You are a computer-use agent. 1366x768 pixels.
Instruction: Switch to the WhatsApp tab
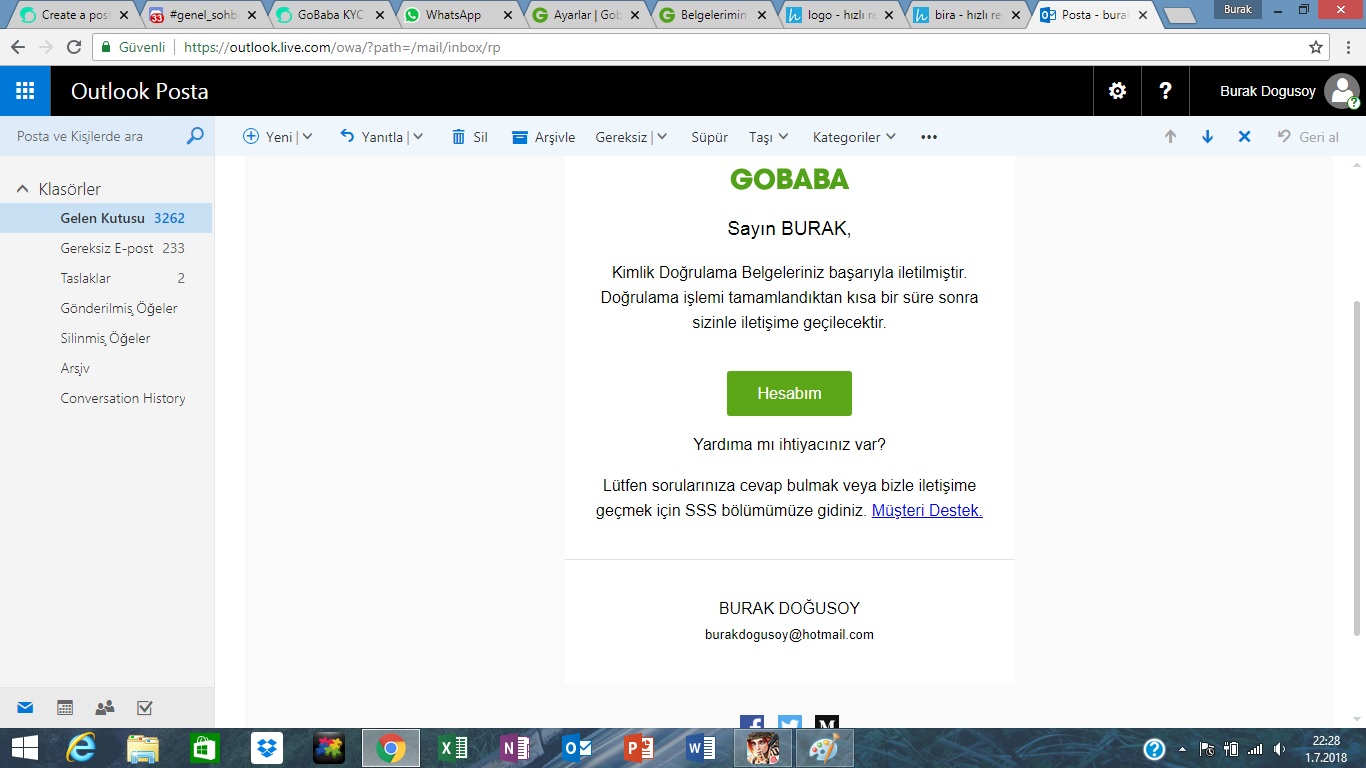click(x=457, y=15)
